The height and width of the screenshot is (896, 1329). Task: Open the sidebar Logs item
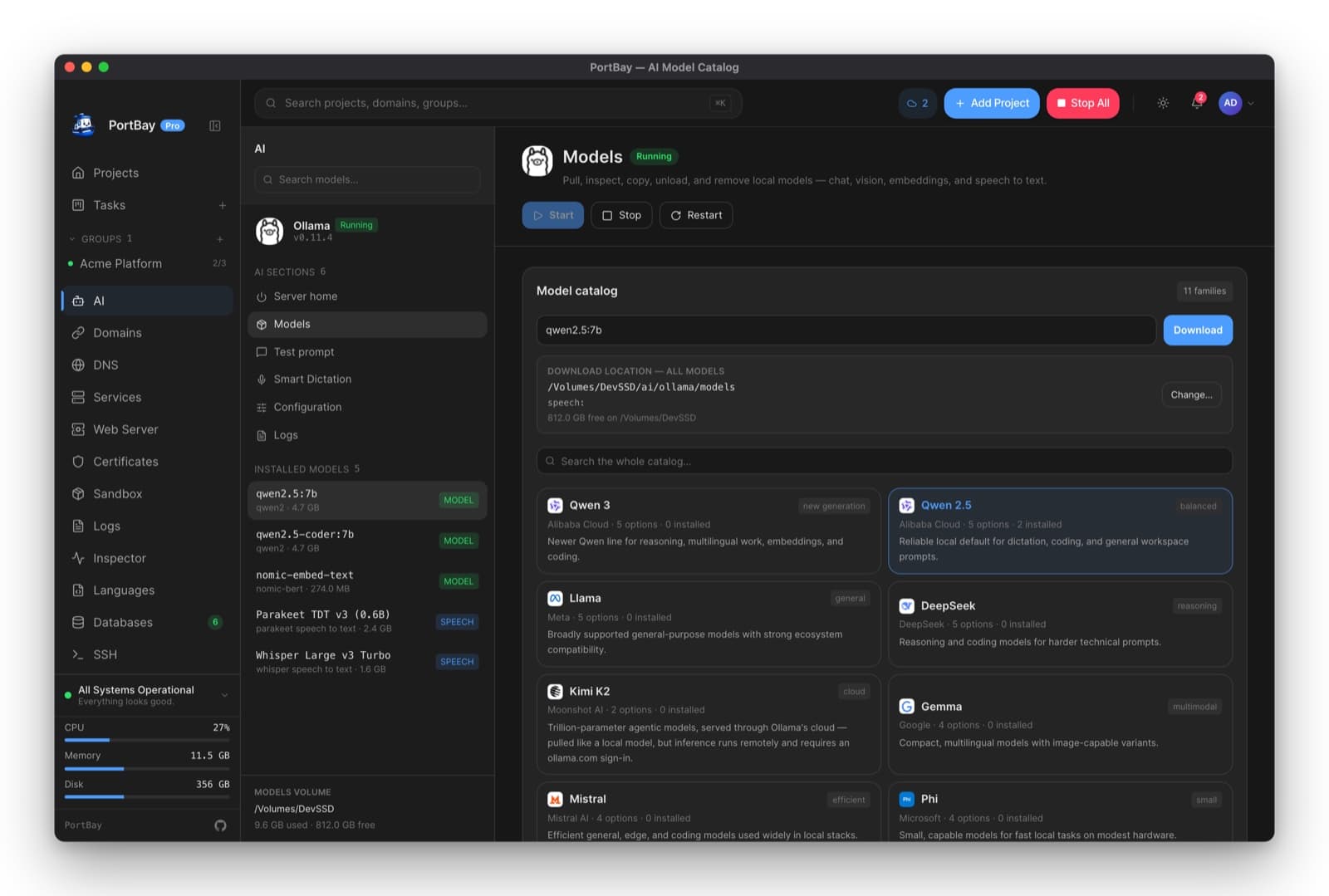coord(146,526)
